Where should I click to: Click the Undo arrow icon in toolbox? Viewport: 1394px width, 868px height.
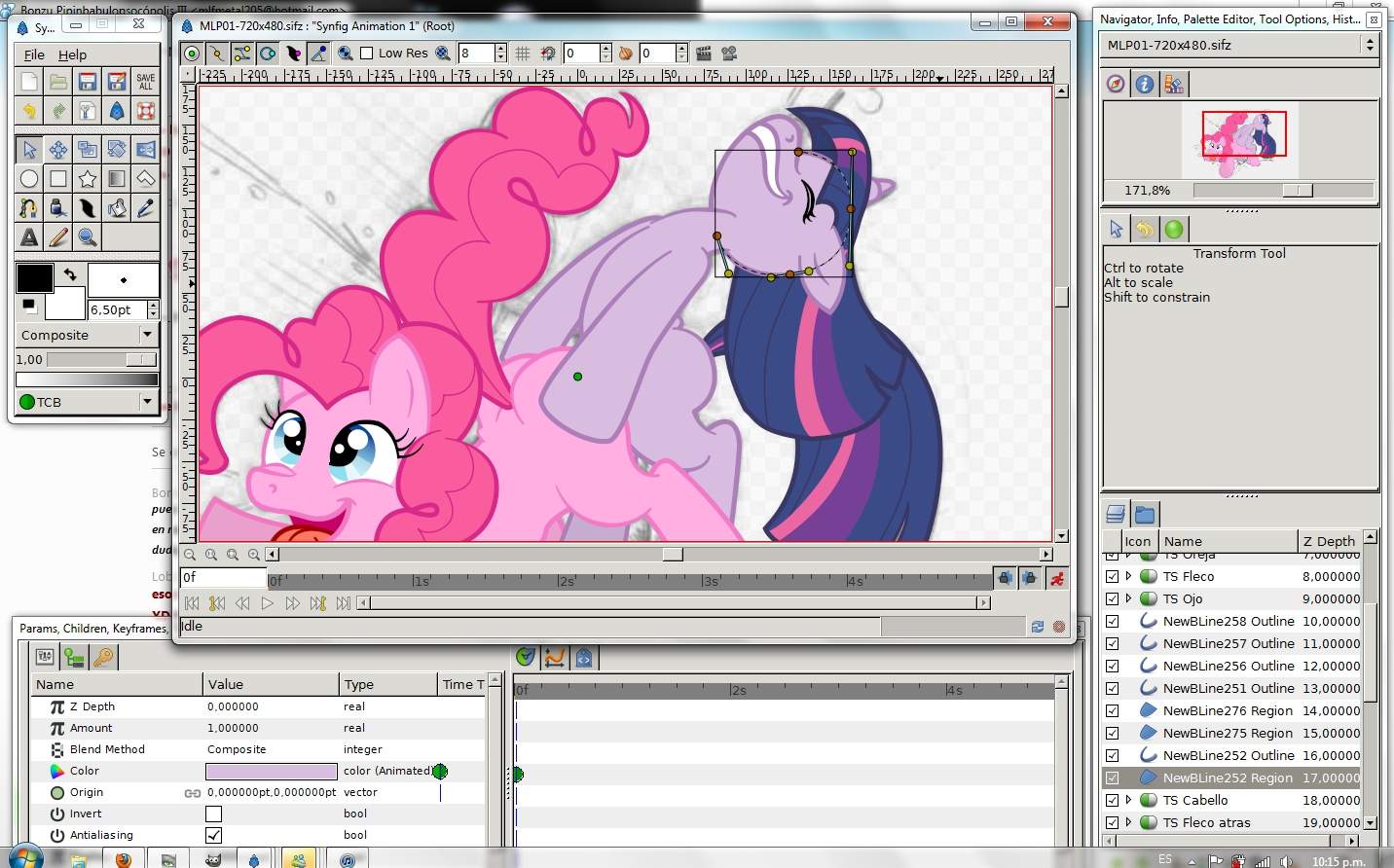[x=29, y=111]
